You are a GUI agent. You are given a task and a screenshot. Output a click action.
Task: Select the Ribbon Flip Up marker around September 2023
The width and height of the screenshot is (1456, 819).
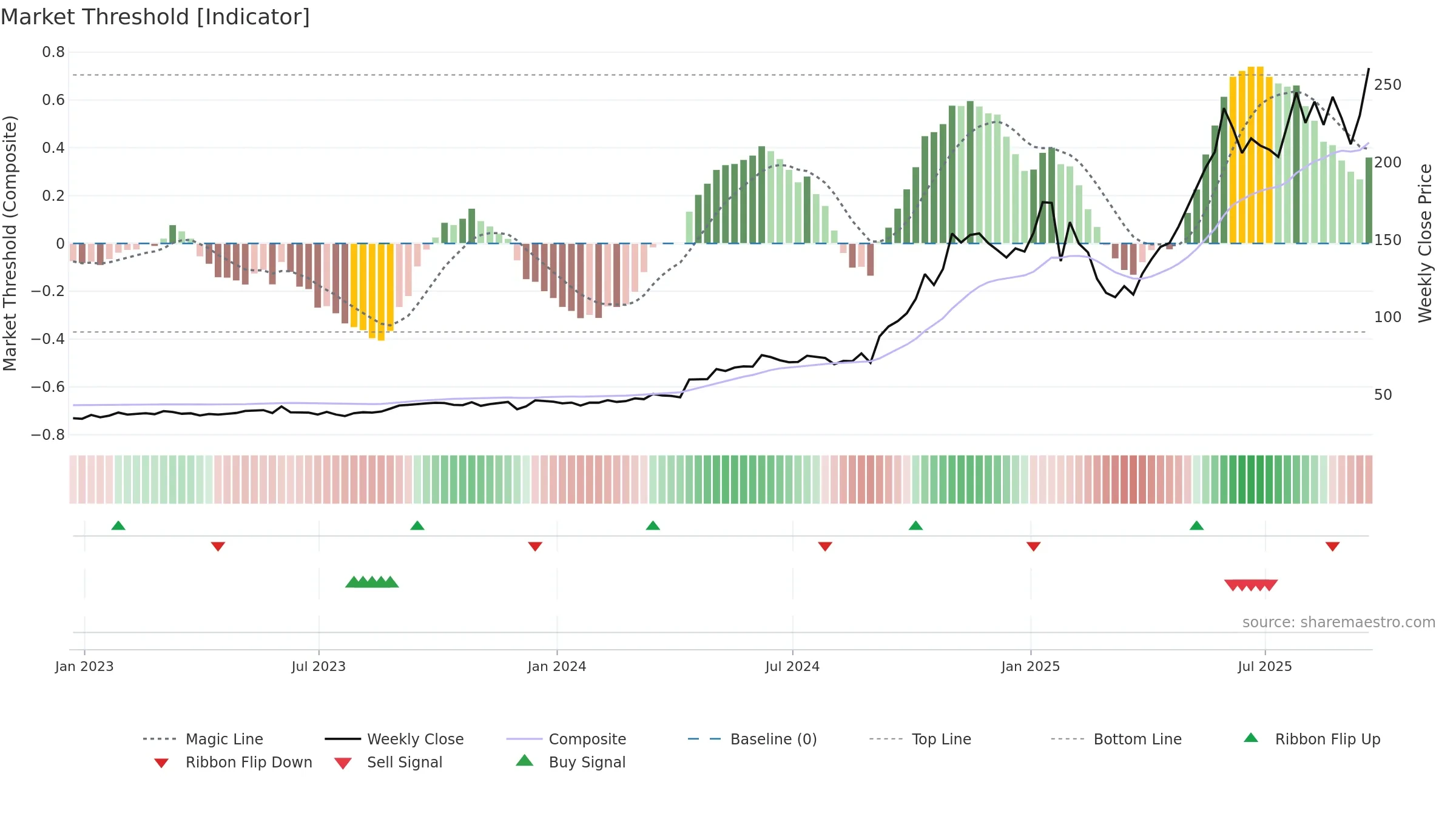pyautogui.click(x=417, y=525)
